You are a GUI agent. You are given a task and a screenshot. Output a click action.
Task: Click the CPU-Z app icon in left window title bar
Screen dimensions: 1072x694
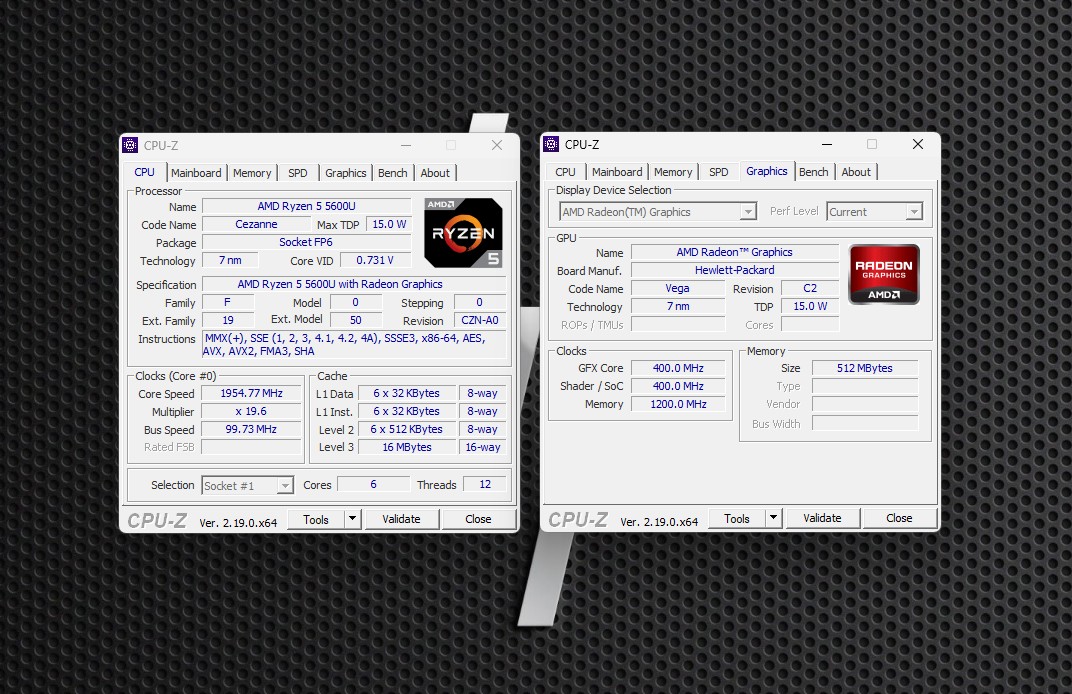pyautogui.click(x=130, y=145)
